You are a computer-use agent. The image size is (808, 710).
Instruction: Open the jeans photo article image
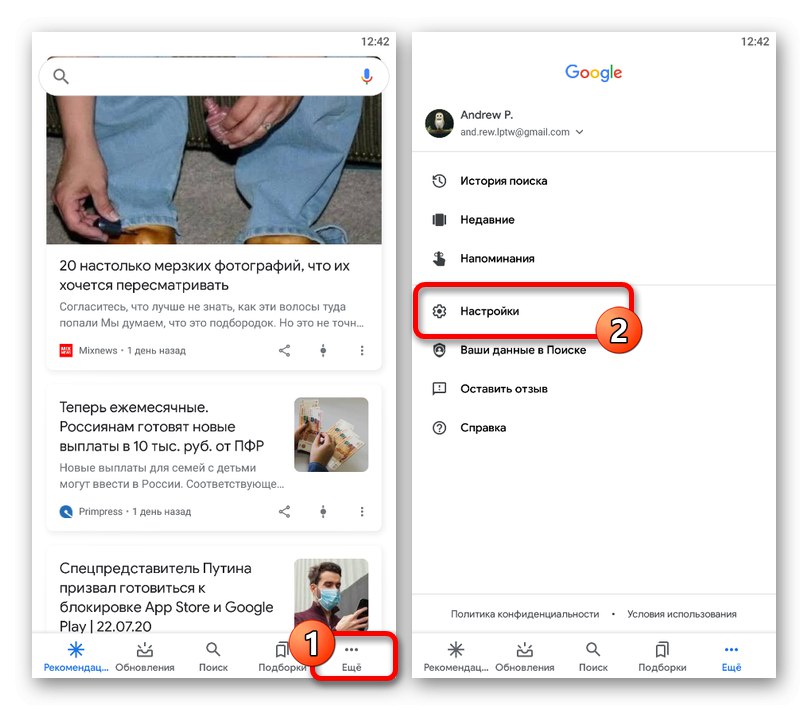214,170
